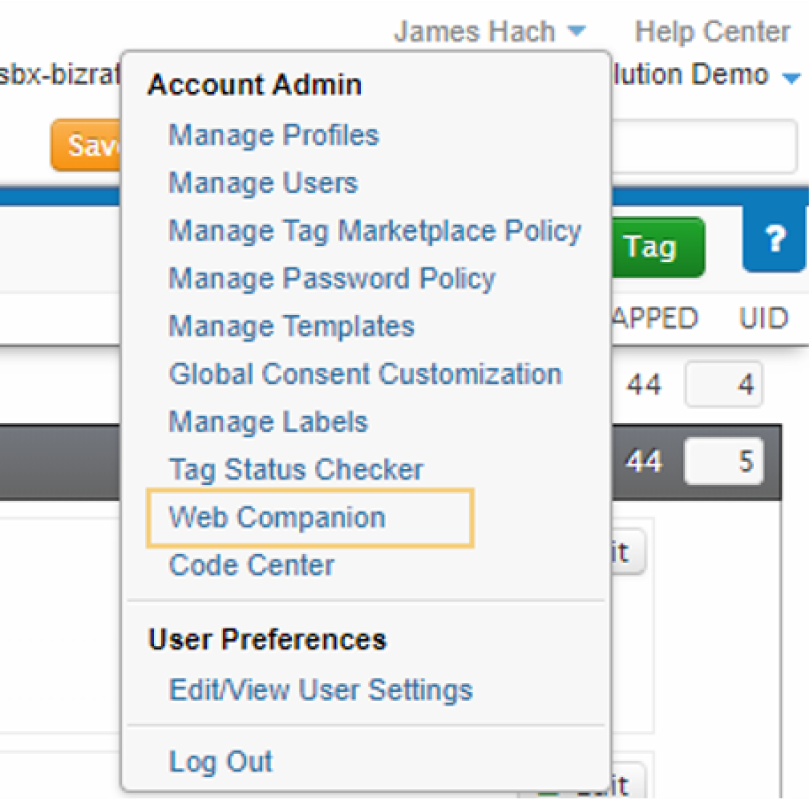Open Edit/View User Settings
This screenshot has width=811, height=800.
(320, 690)
